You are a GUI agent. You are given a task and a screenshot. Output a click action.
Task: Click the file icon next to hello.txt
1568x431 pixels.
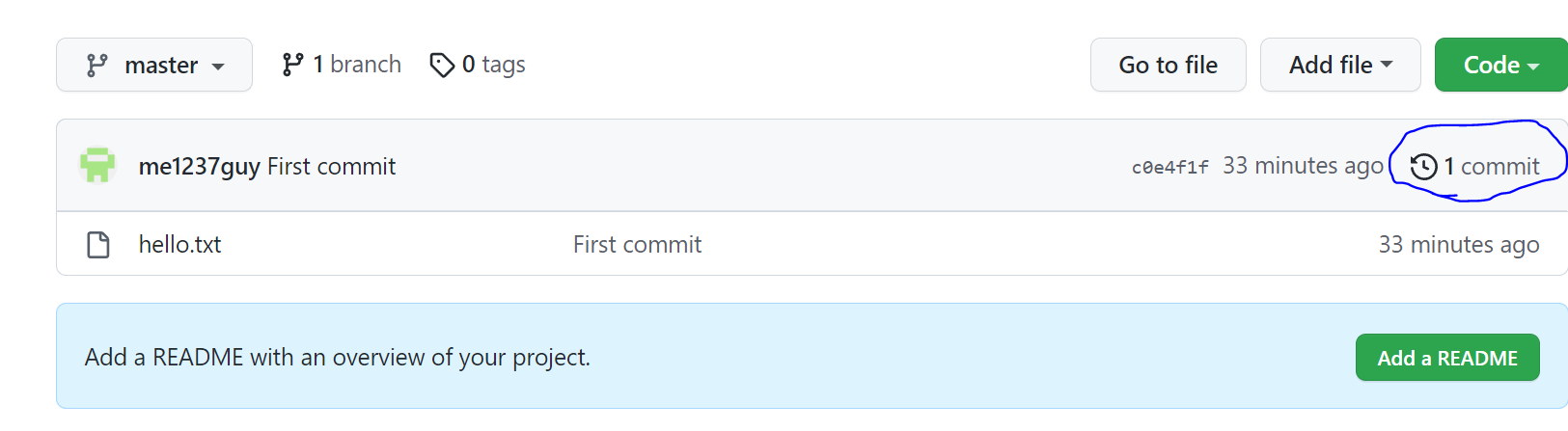click(98, 245)
